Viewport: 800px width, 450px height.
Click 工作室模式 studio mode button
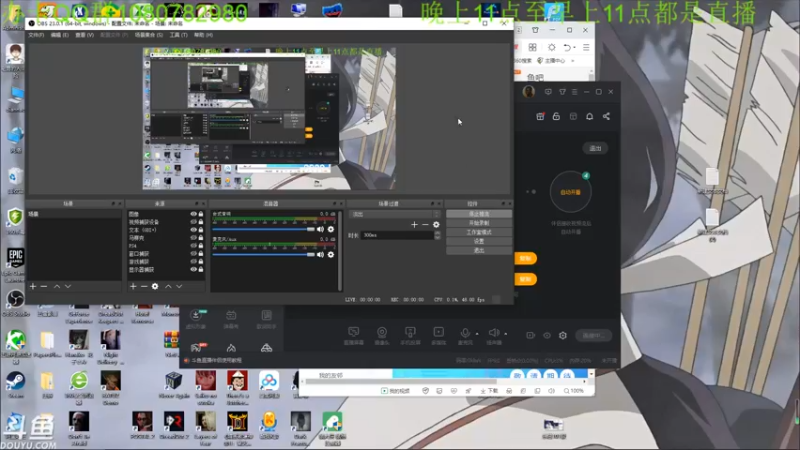point(479,233)
